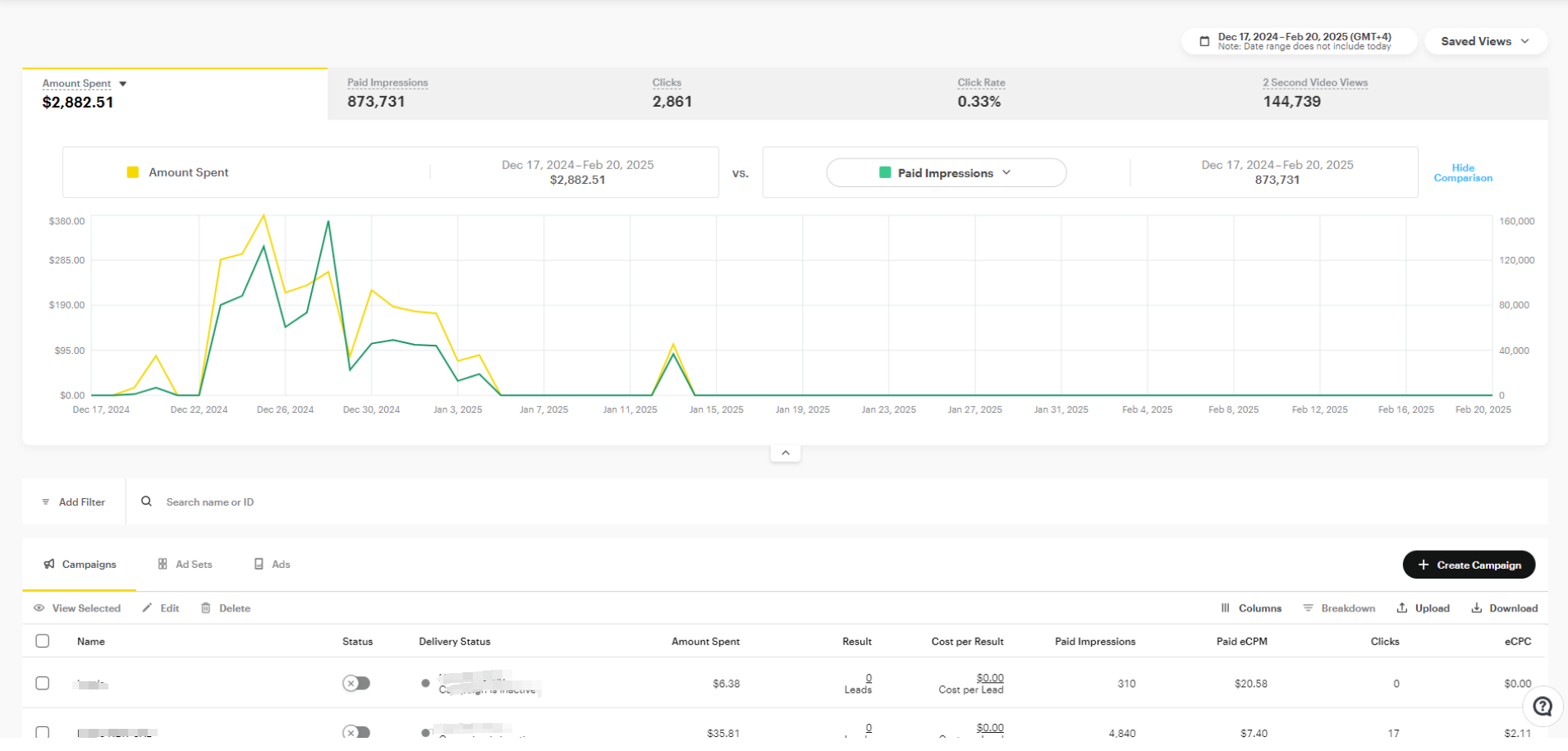
Task: Switch to the Ad Sets tab
Action: [x=186, y=565]
